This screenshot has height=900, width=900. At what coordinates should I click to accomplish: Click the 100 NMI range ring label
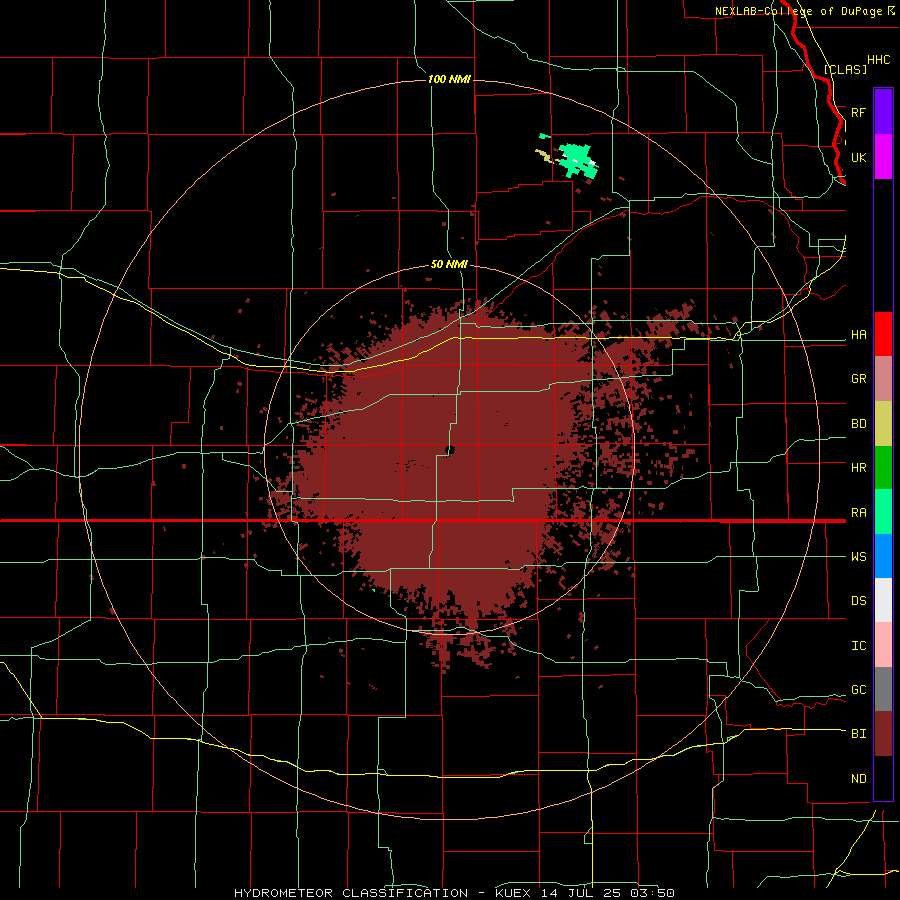coord(449,79)
